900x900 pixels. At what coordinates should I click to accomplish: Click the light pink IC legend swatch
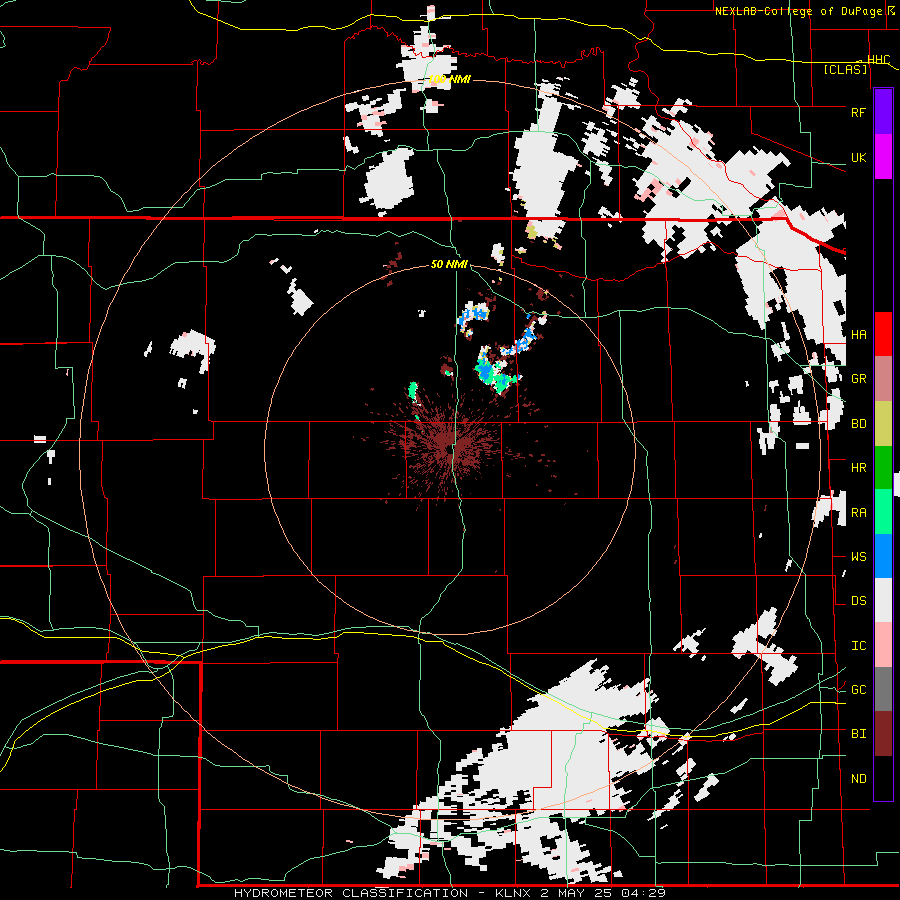pos(883,645)
